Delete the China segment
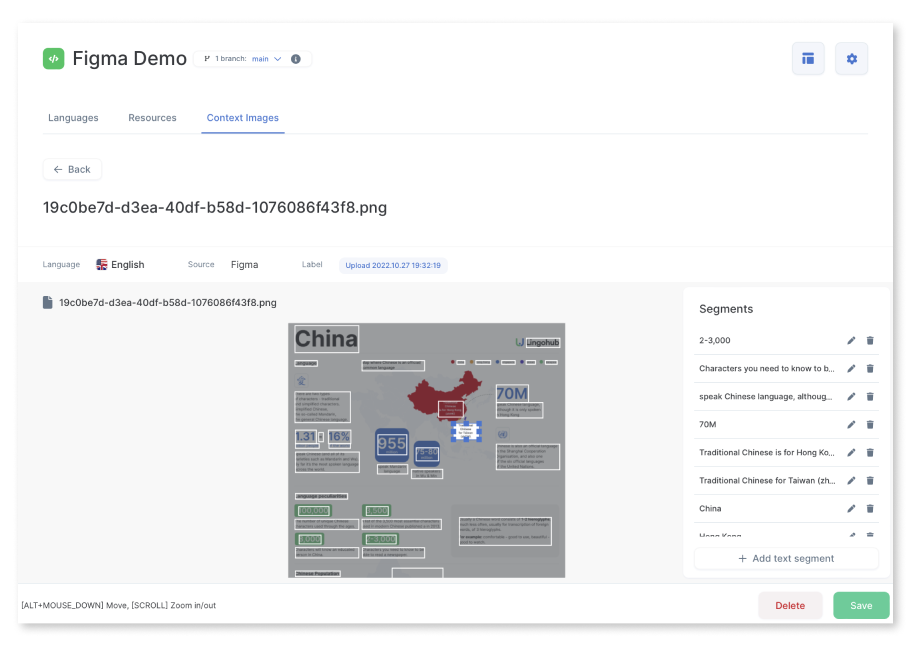Image resolution: width=911 pixels, height=647 pixels. pyautogui.click(x=870, y=509)
